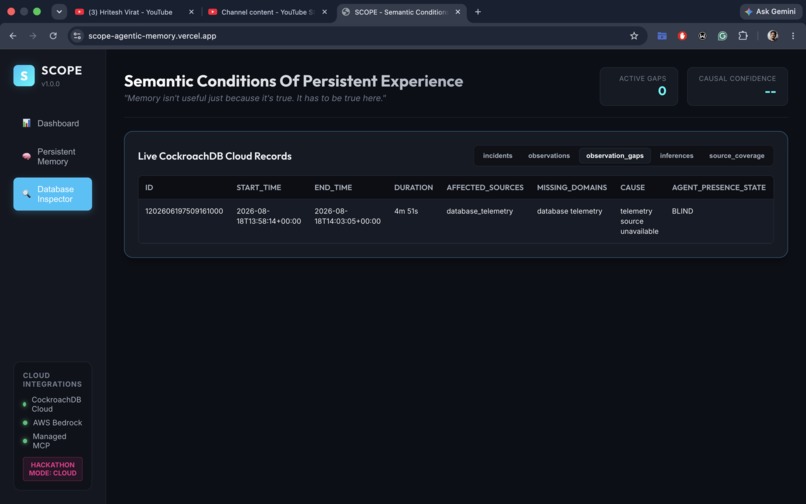
Task: Close the Channel content tab
Action: [x=324, y=12]
